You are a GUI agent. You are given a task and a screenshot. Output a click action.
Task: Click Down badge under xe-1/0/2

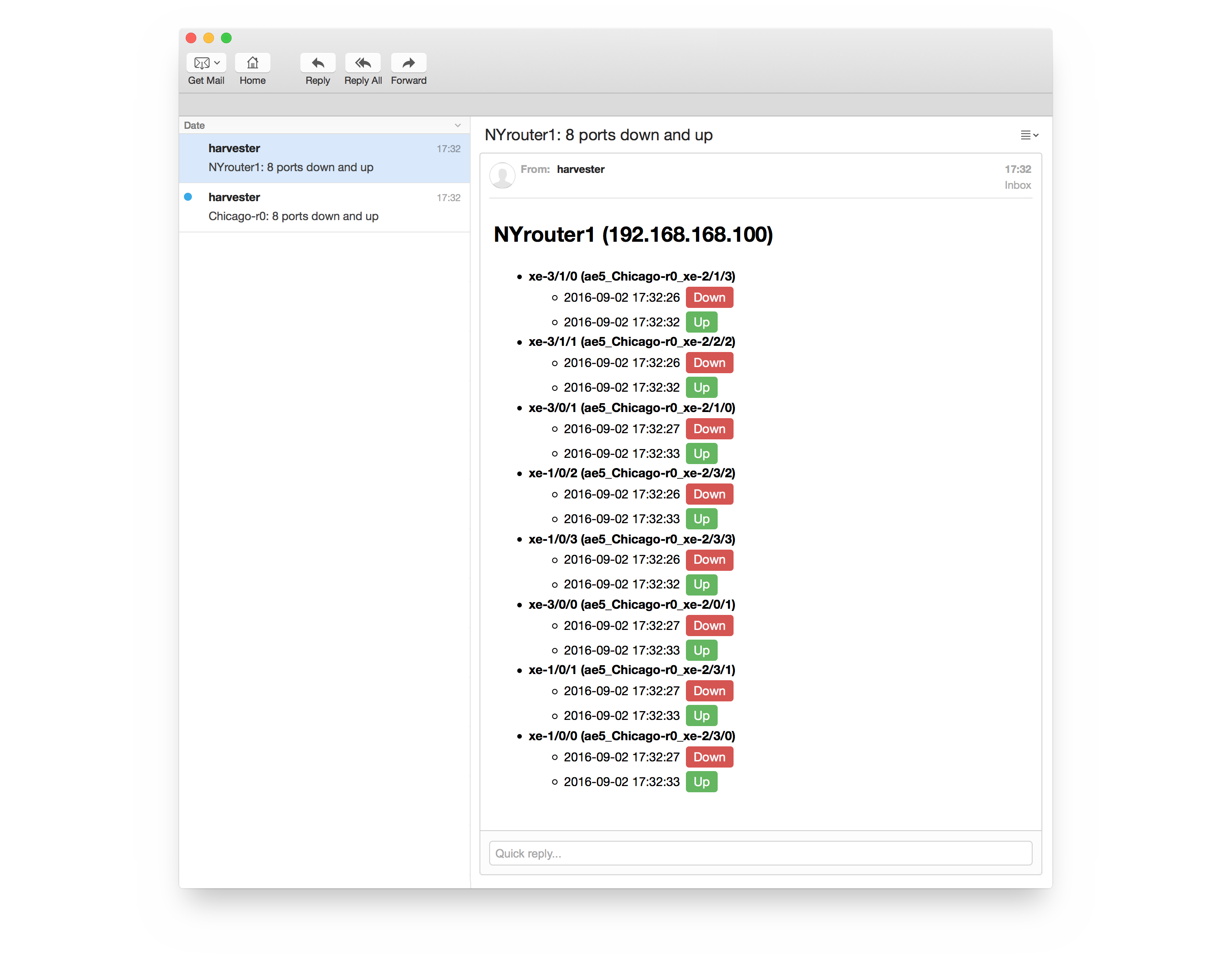click(709, 494)
